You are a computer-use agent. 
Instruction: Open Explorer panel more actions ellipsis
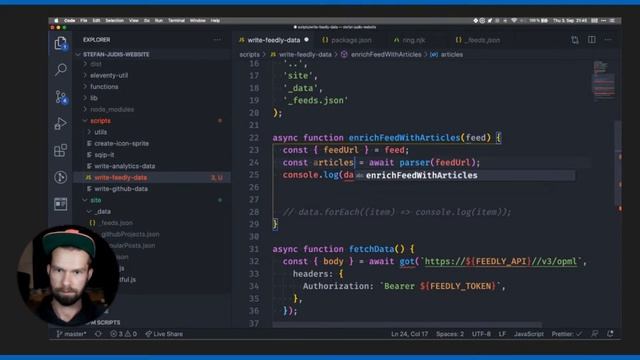[217, 40]
